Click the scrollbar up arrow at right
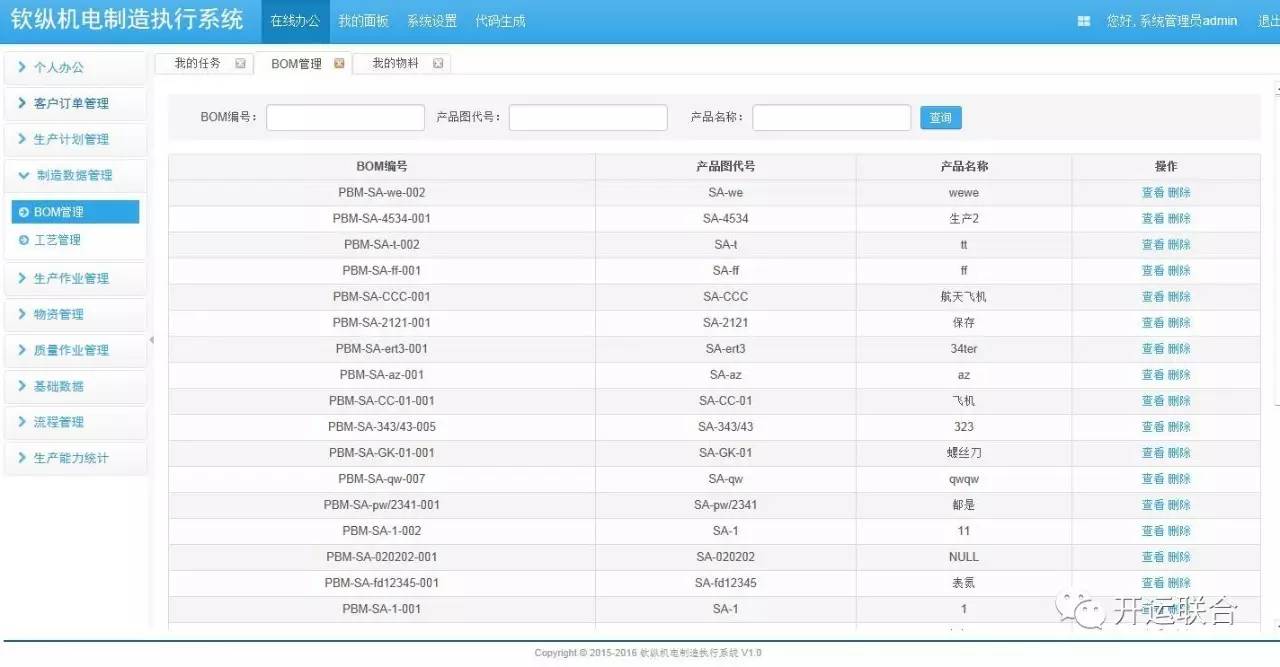Image resolution: width=1280 pixels, height=667 pixels. tap(1276, 90)
